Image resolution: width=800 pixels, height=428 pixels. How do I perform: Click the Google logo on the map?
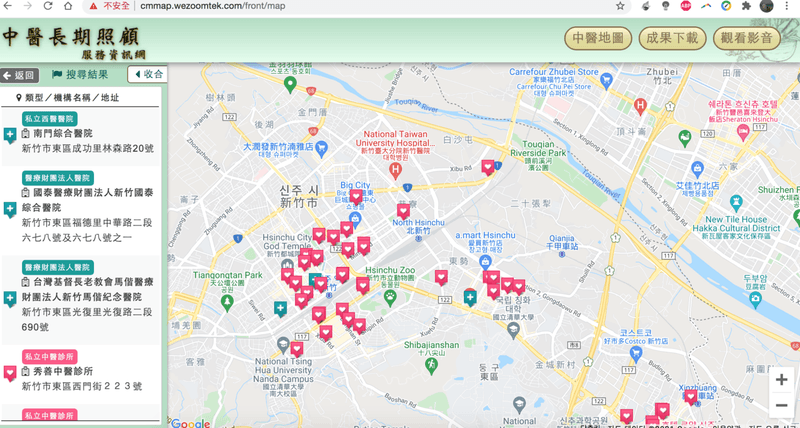tap(190, 423)
